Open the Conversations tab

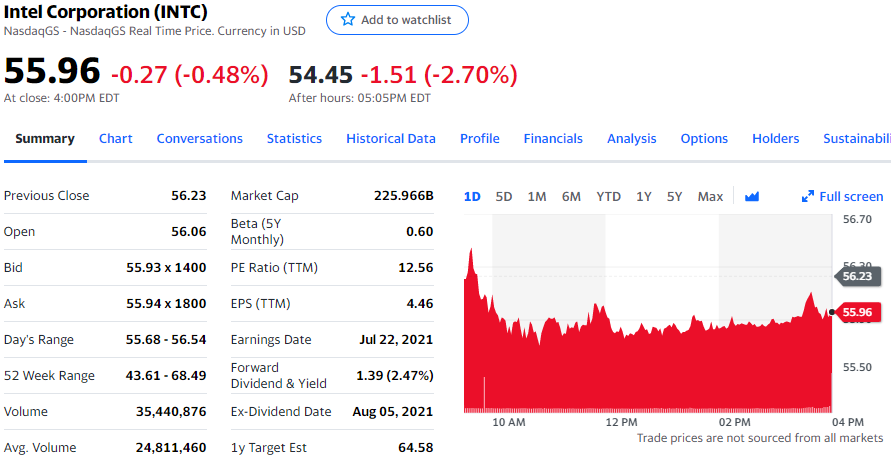click(x=200, y=139)
